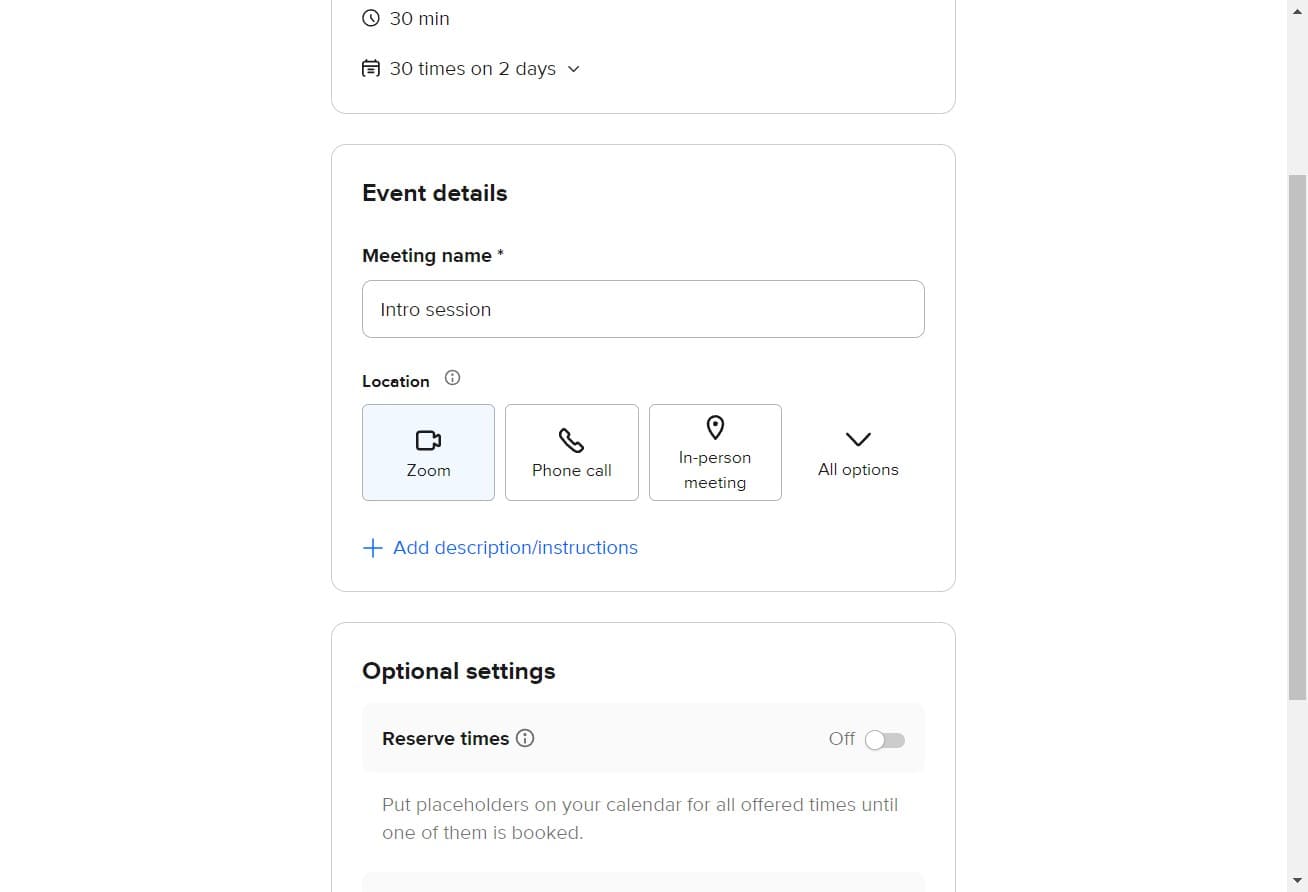Click the info icon beside Reserve times
Viewport: 1308px width, 892px height.
(x=525, y=738)
